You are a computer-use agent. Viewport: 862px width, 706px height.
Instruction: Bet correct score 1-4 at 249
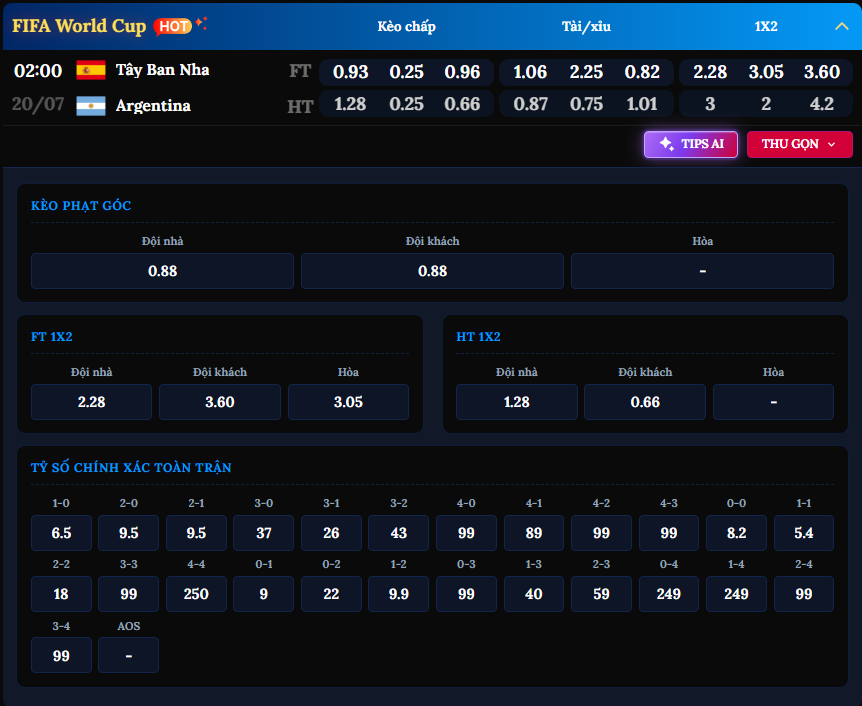[736, 594]
